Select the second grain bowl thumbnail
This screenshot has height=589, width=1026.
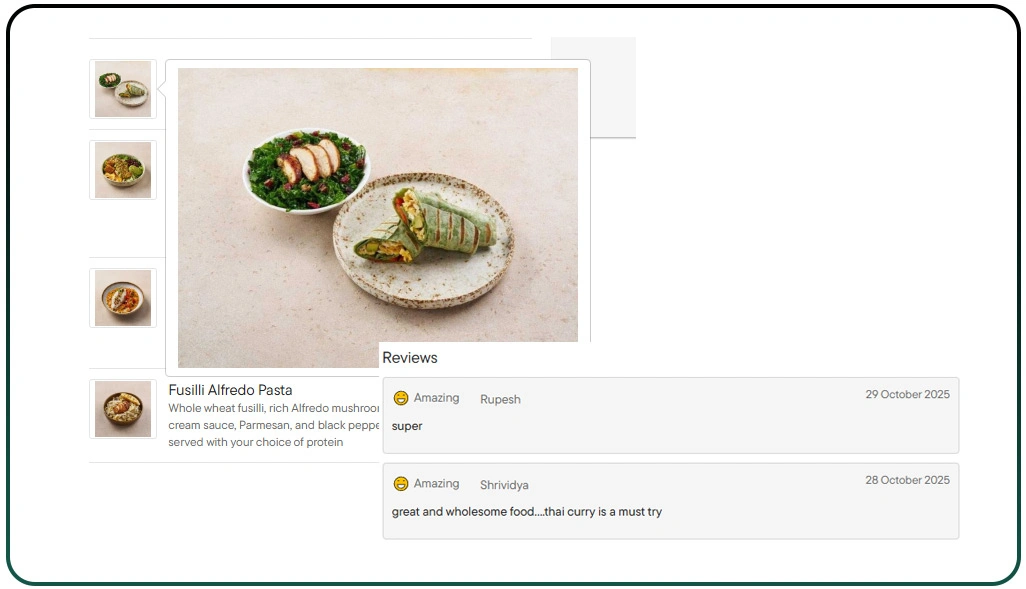(x=122, y=169)
